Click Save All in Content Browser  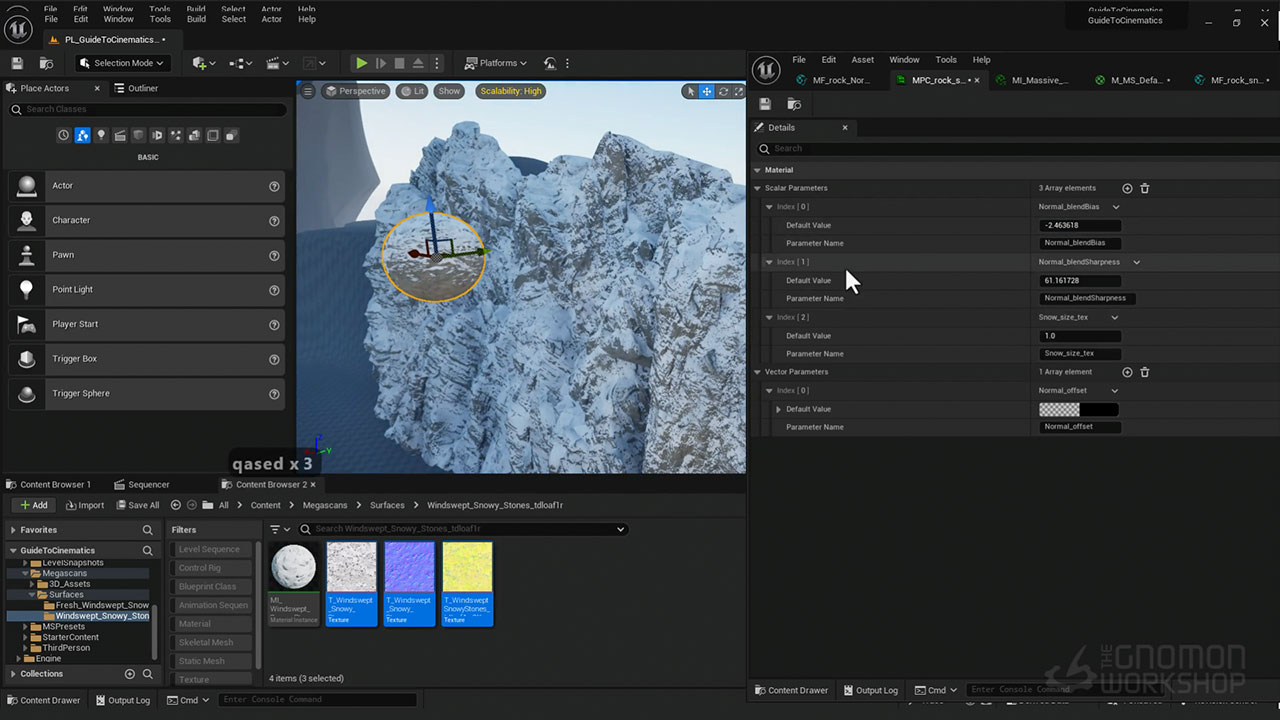coord(137,505)
